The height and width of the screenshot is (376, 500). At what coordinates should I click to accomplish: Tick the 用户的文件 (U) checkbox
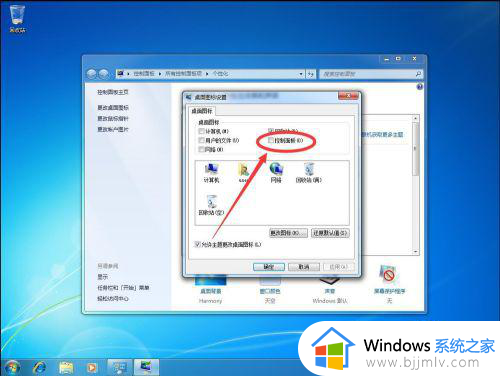[x=201, y=140]
